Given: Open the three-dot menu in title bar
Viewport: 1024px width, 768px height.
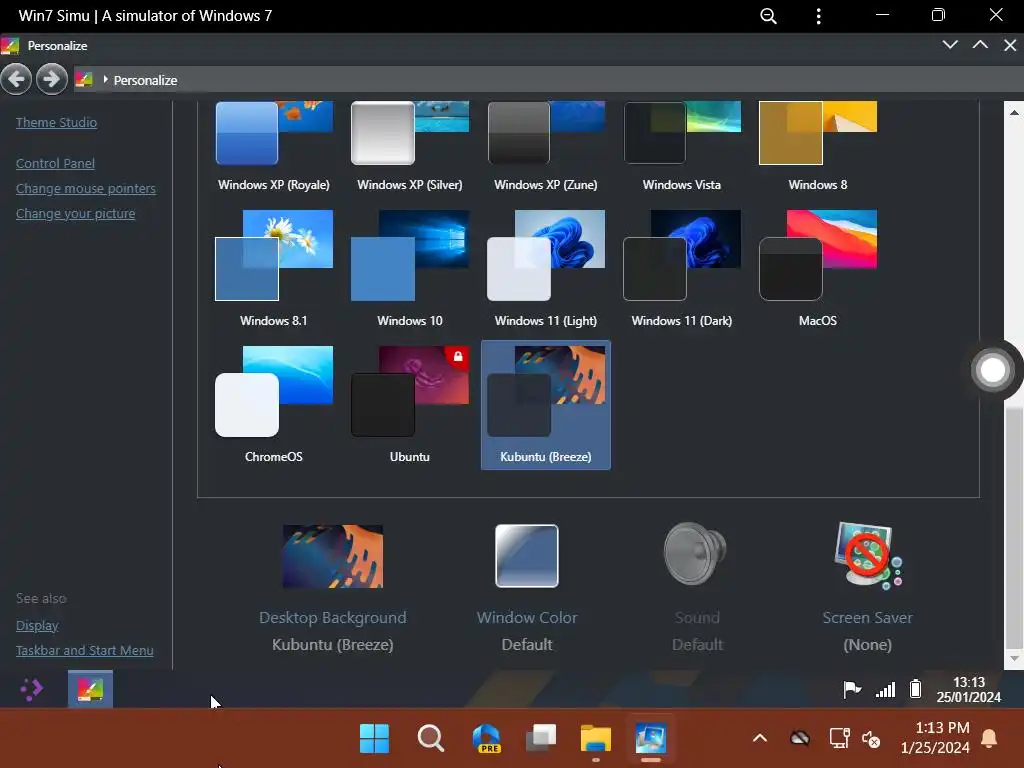Looking at the screenshot, I should (x=818, y=16).
